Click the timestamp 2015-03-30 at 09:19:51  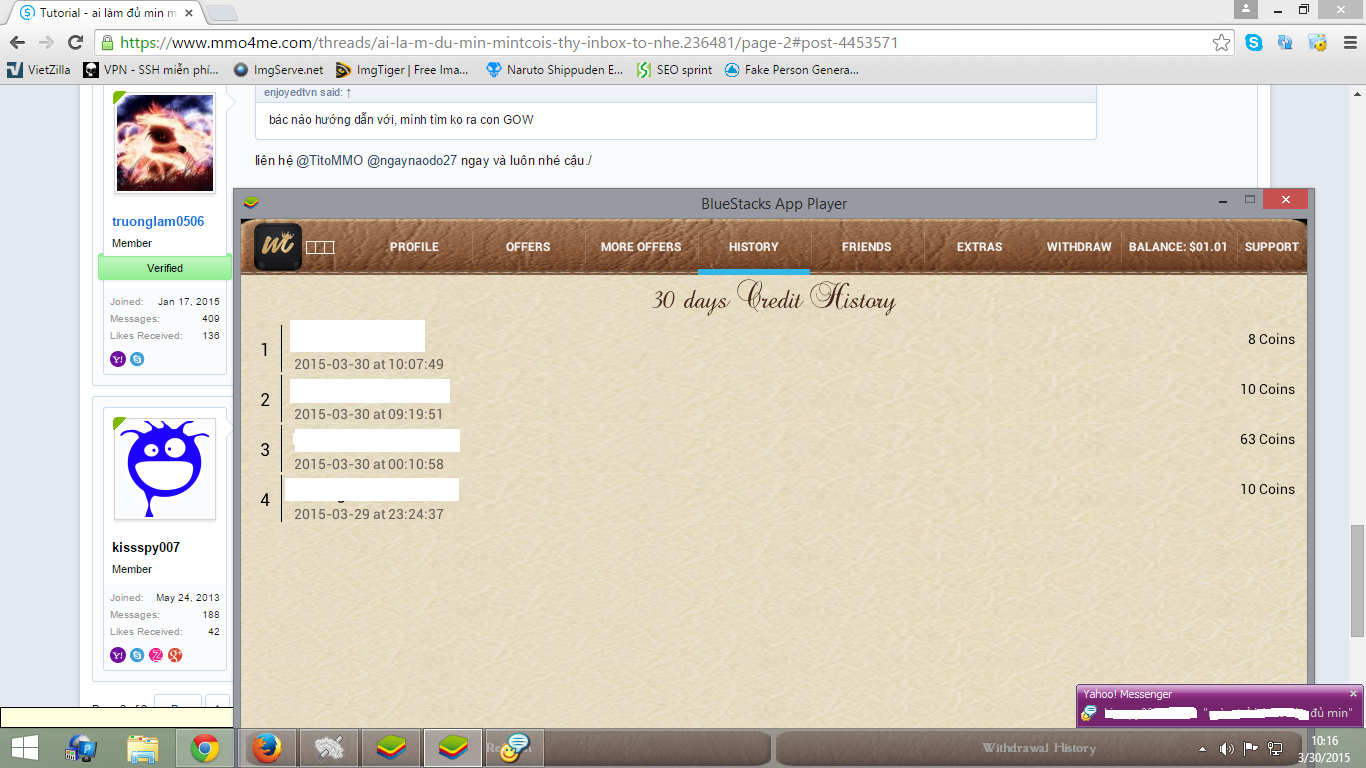coord(369,414)
